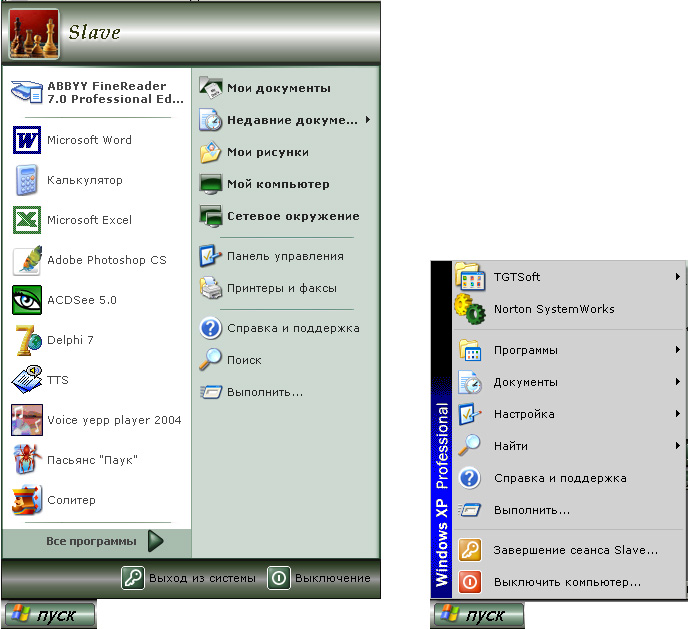Screen dimensions: 694x629
Task: Click the Выключение button
Action: (x=319, y=578)
